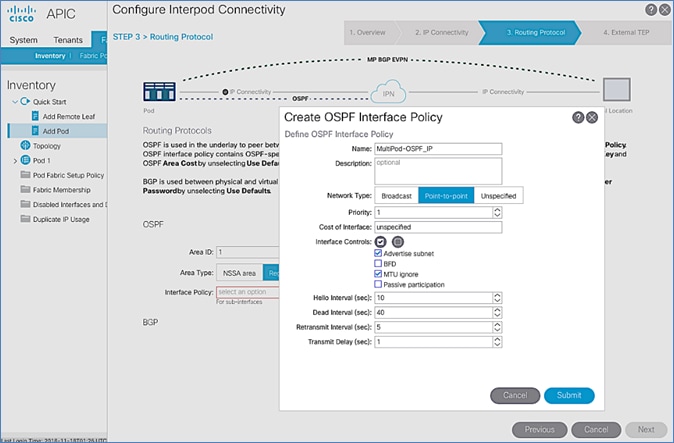Select NSSA area as Area Type
Viewport: 674px width, 443px height.
[x=239, y=273]
